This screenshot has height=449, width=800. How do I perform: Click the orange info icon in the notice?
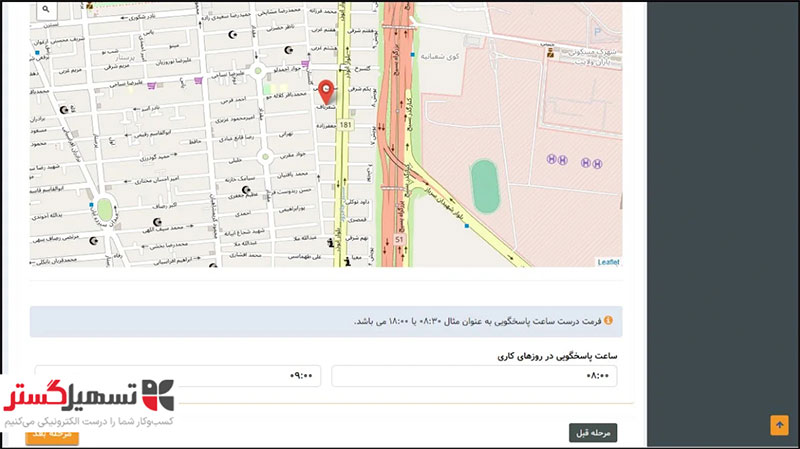[607, 321]
